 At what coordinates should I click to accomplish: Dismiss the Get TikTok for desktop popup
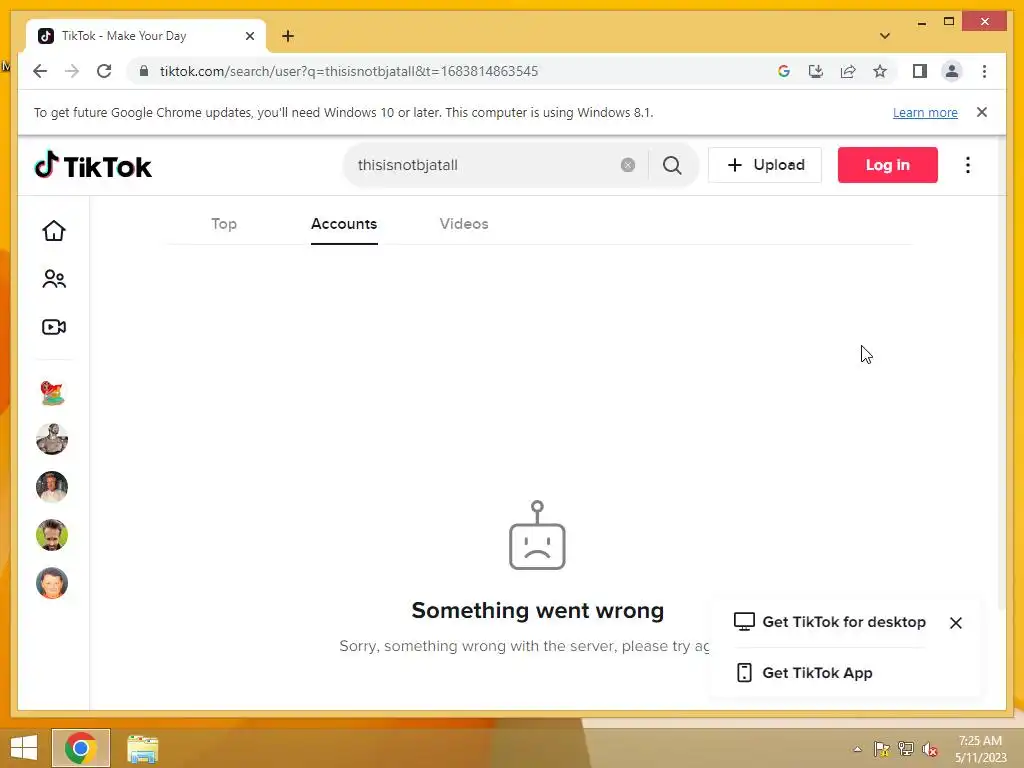955,623
